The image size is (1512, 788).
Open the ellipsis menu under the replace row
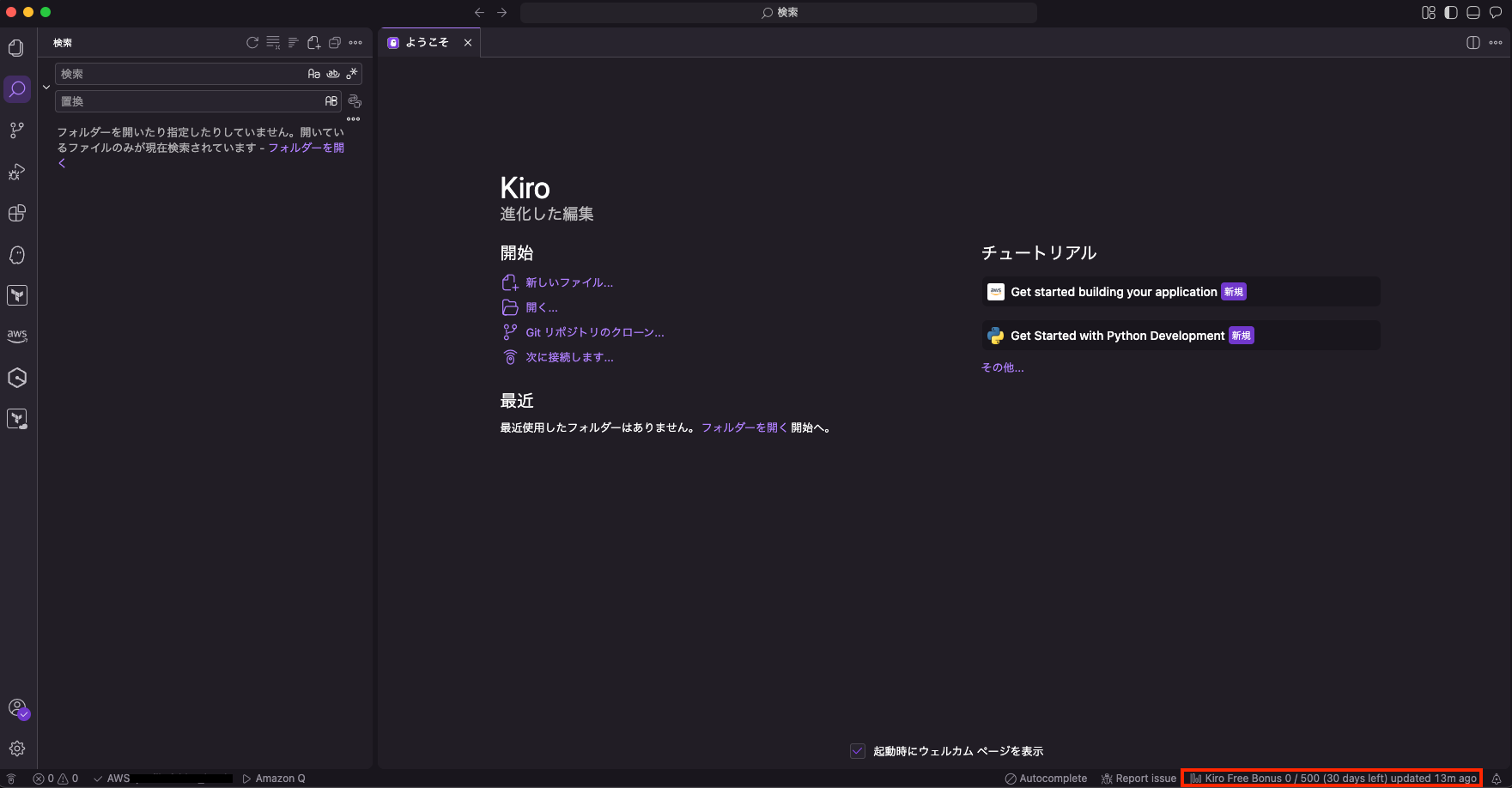click(x=353, y=118)
